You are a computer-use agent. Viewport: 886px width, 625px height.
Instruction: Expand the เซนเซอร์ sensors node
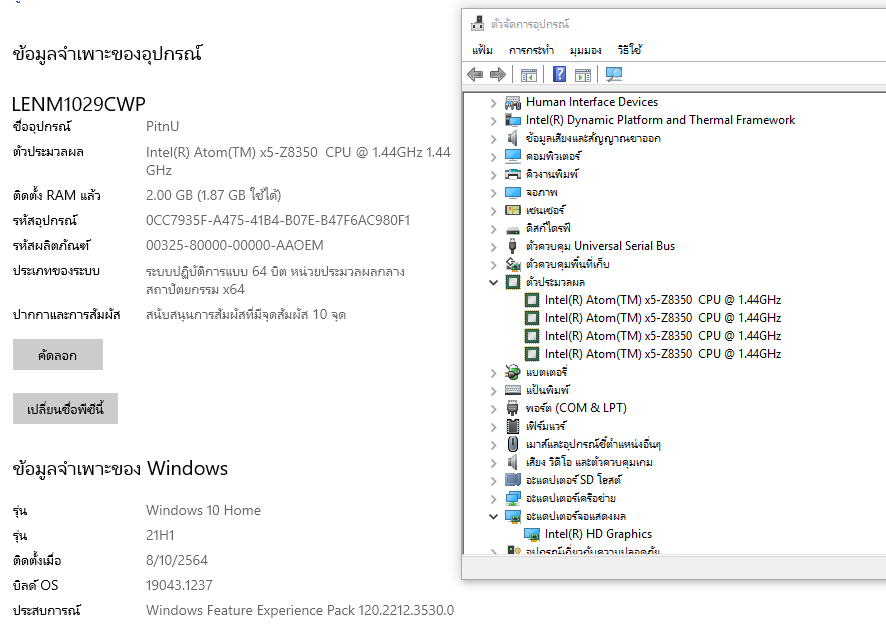click(493, 211)
